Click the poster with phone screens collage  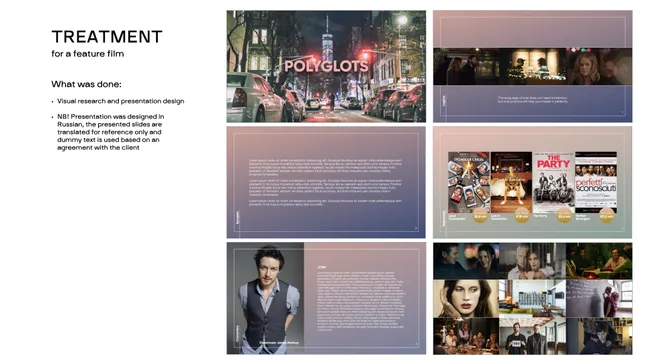click(469, 182)
